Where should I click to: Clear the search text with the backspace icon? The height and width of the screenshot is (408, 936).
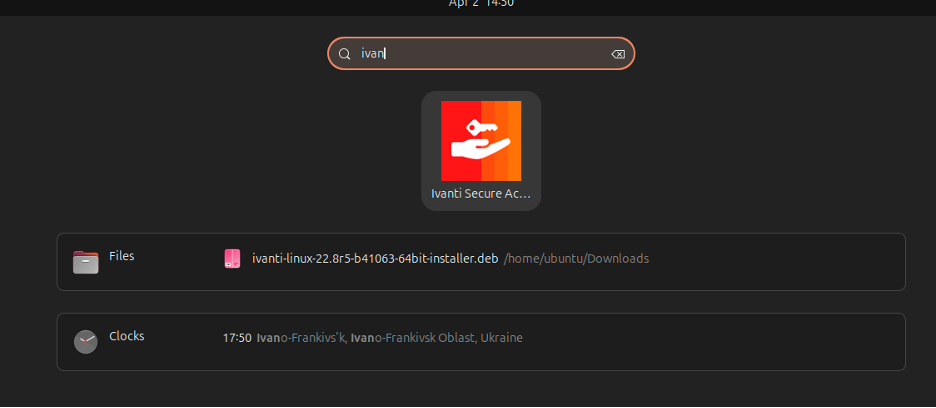[x=618, y=54]
